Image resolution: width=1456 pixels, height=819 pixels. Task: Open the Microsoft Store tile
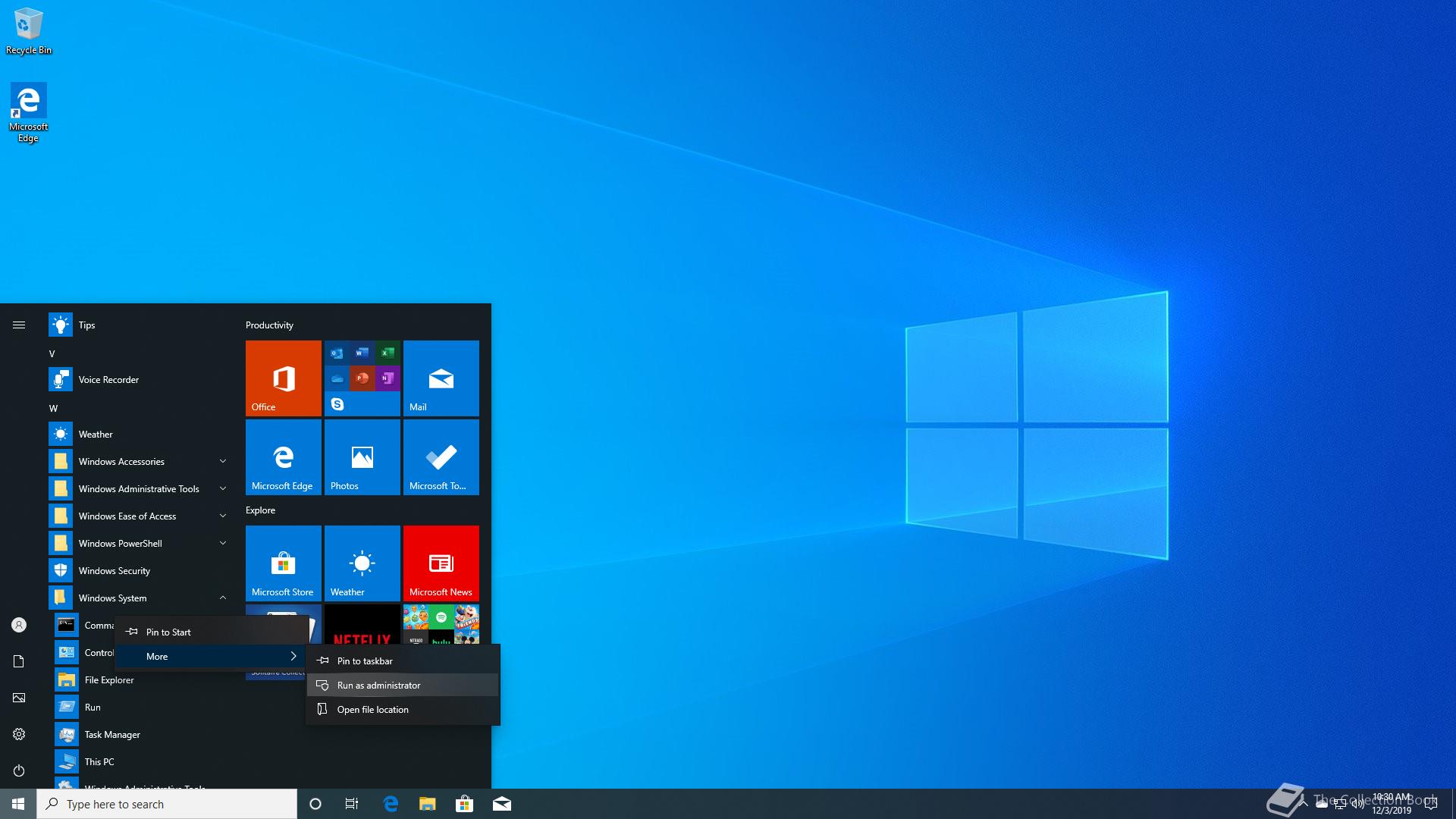click(x=284, y=563)
